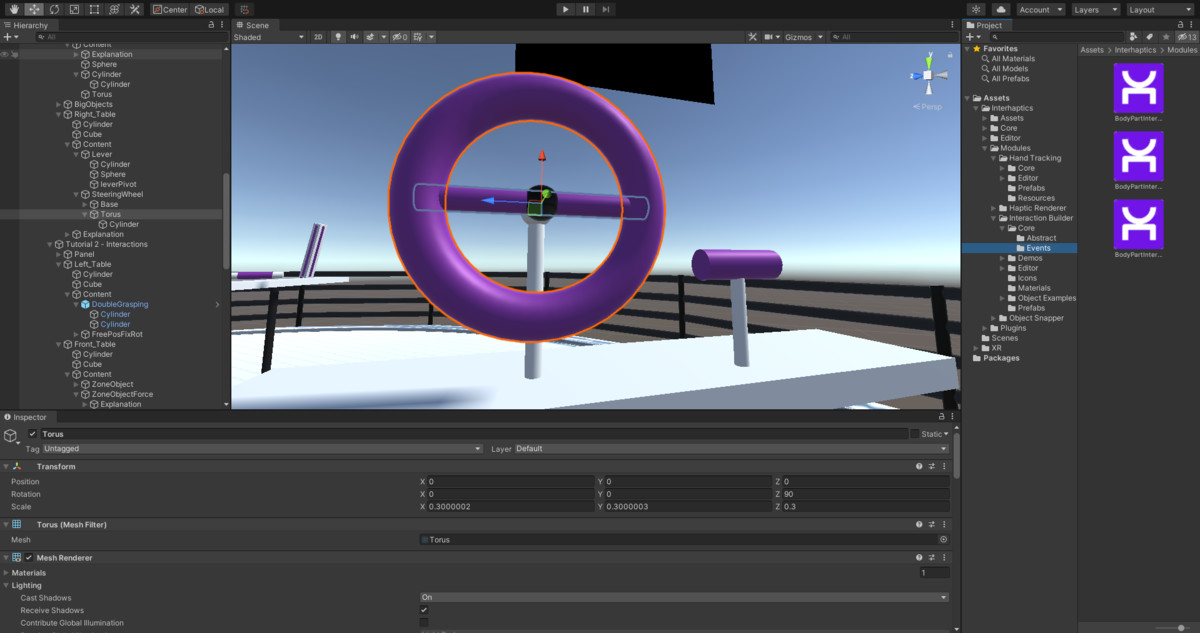Toggle scene audio with the speaker icon
The image size is (1200, 633).
click(x=354, y=37)
